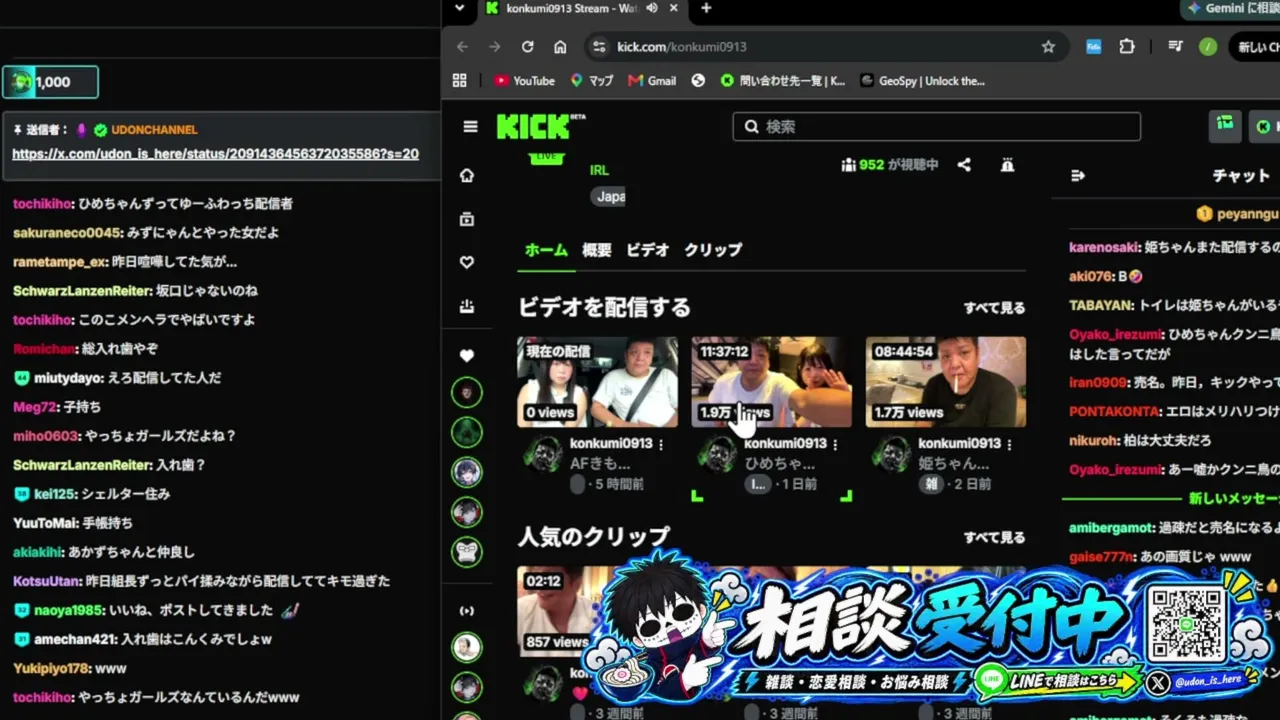Click username Romichan in left chat overlay
Screen dimensions: 1280x720
click(x=44, y=349)
